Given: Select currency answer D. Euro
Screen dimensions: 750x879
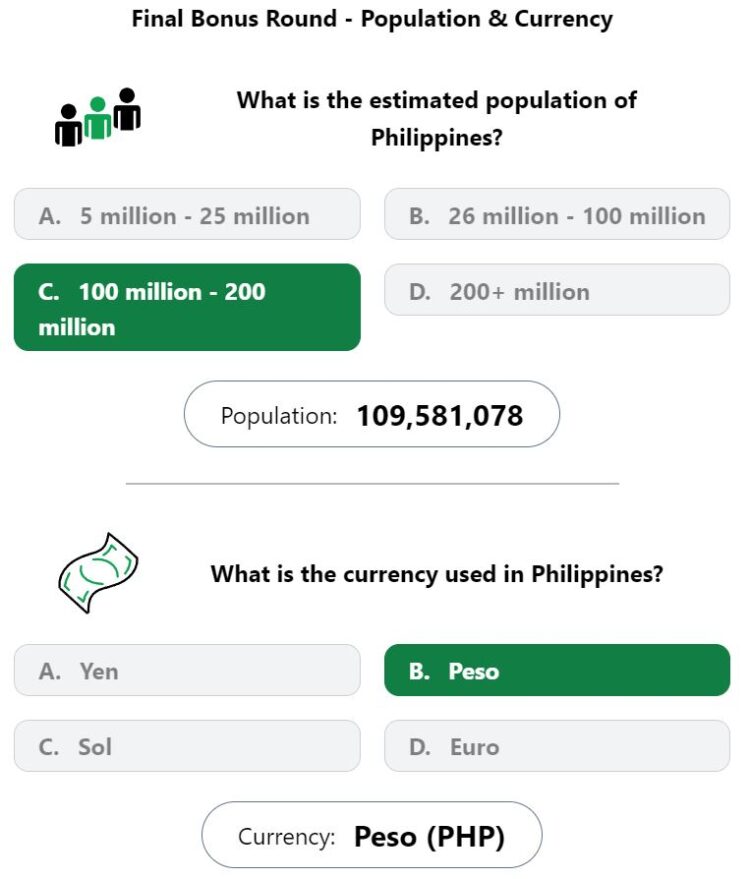Looking at the screenshot, I should (557, 746).
